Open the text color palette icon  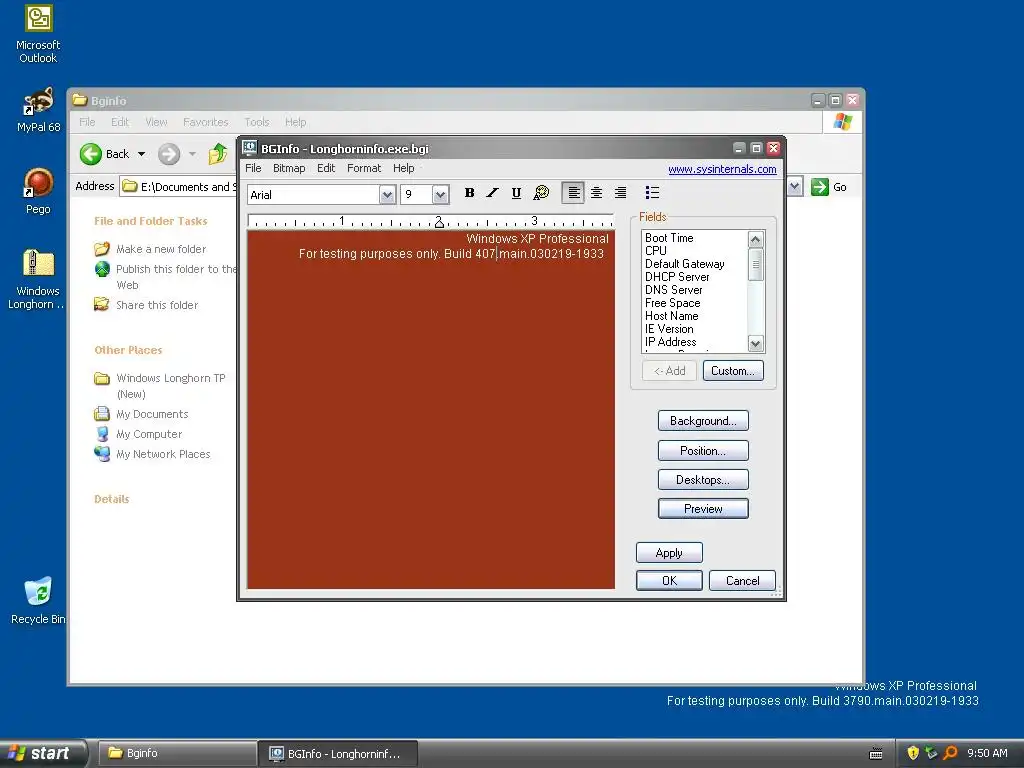pyautogui.click(x=541, y=193)
